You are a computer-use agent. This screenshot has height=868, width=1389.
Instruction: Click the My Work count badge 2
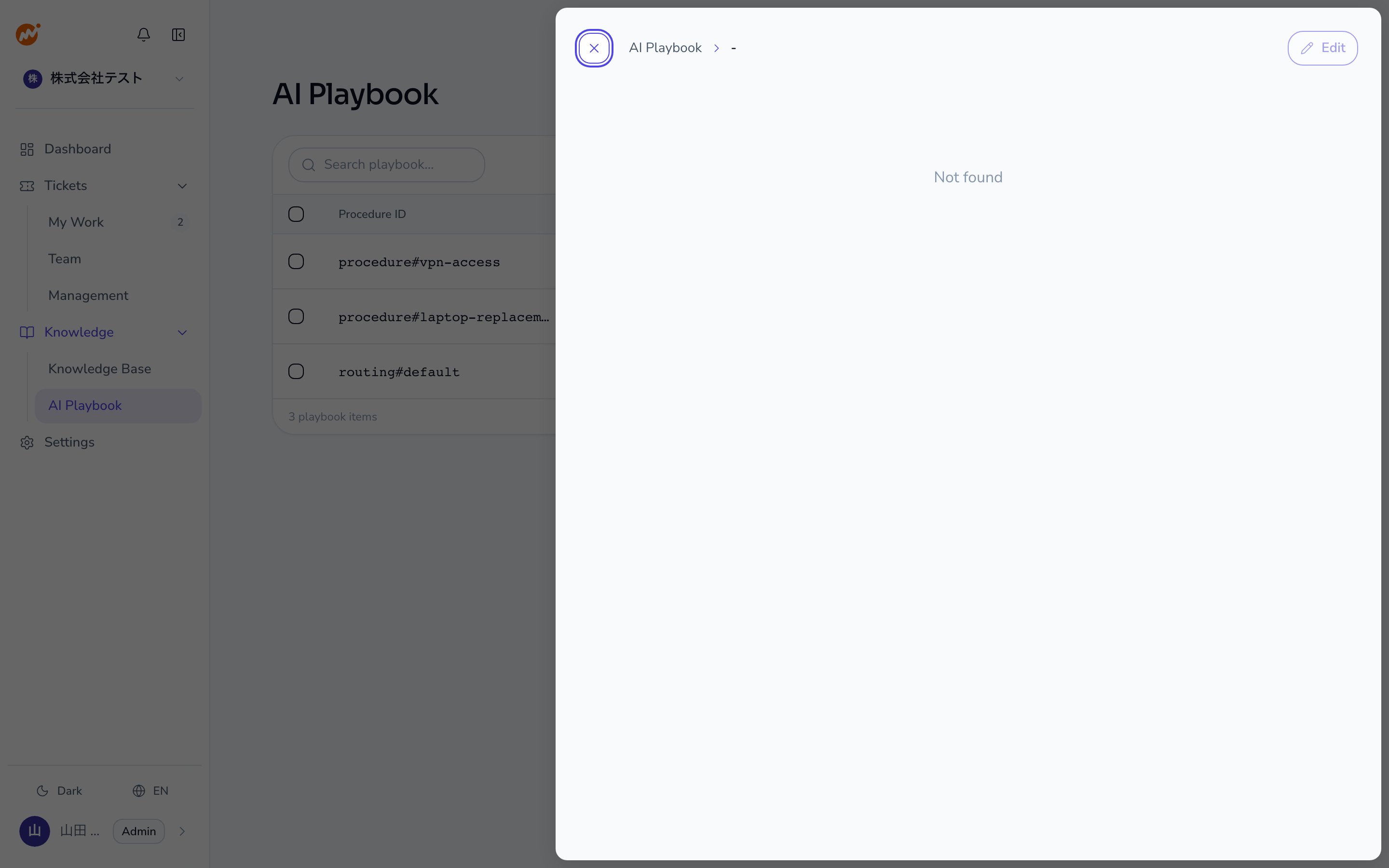(x=180, y=222)
